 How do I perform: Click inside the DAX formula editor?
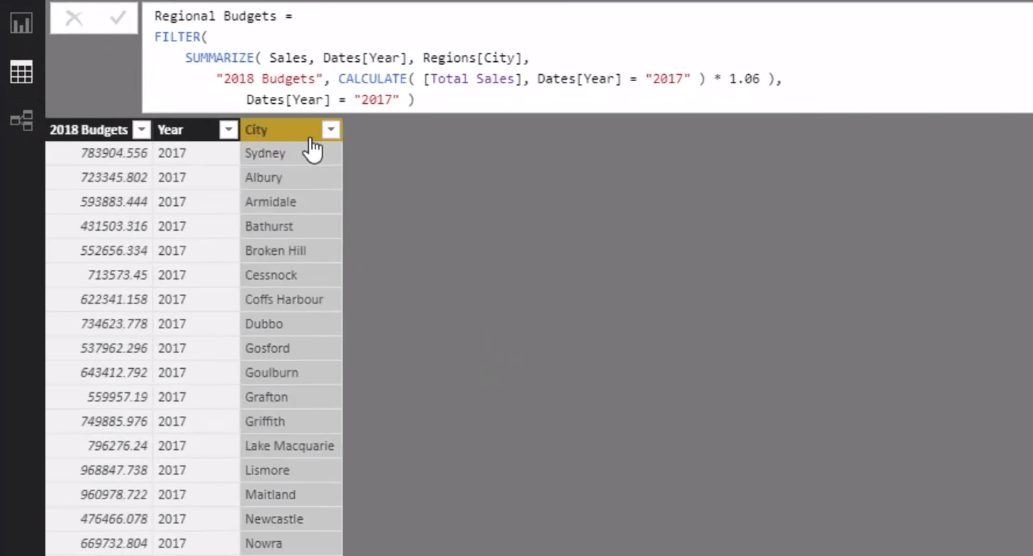click(x=588, y=58)
